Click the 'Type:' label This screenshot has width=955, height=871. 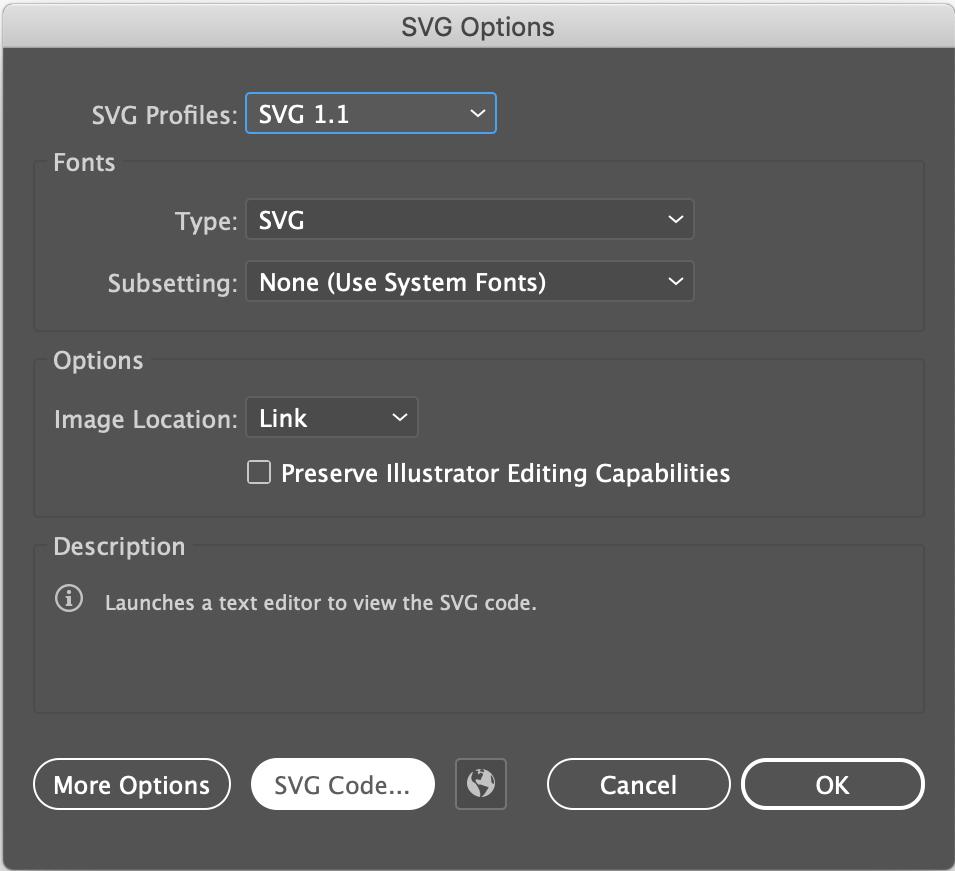[x=206, y=221]
